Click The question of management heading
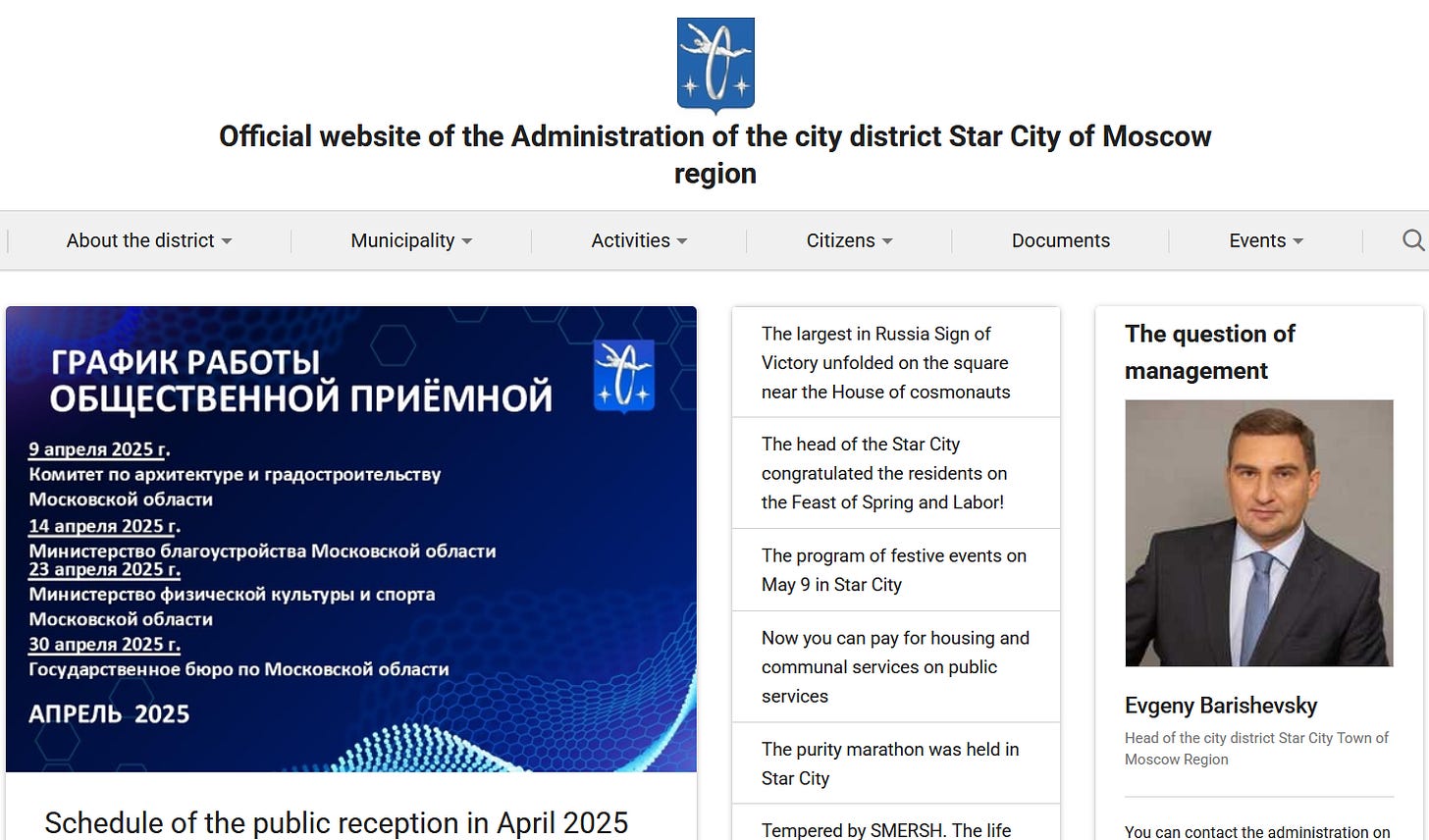The width and height of the screenshot is (1429, 840). (x=1210, y=351)
